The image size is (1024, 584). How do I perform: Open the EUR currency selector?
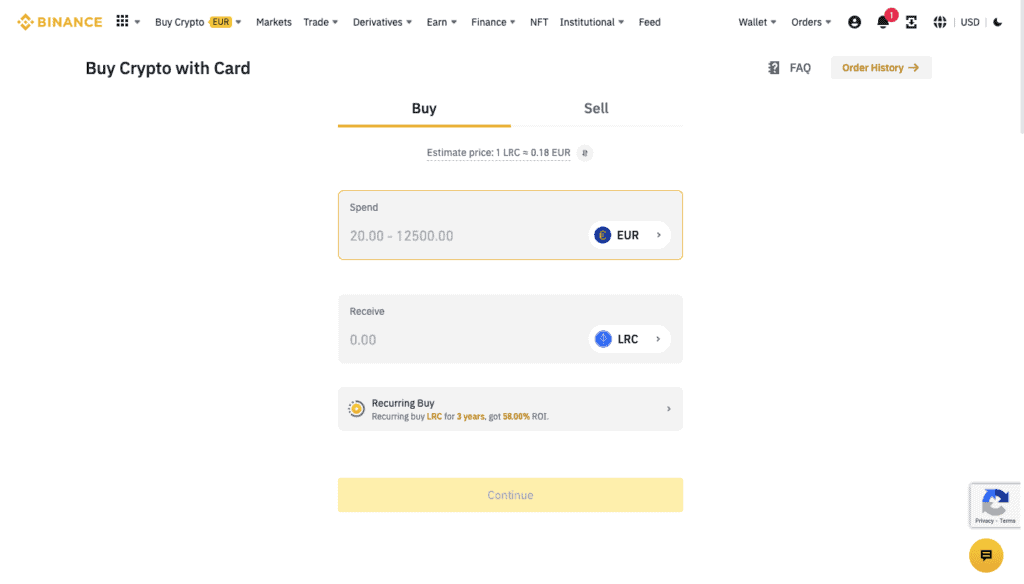tap(629, 235)
